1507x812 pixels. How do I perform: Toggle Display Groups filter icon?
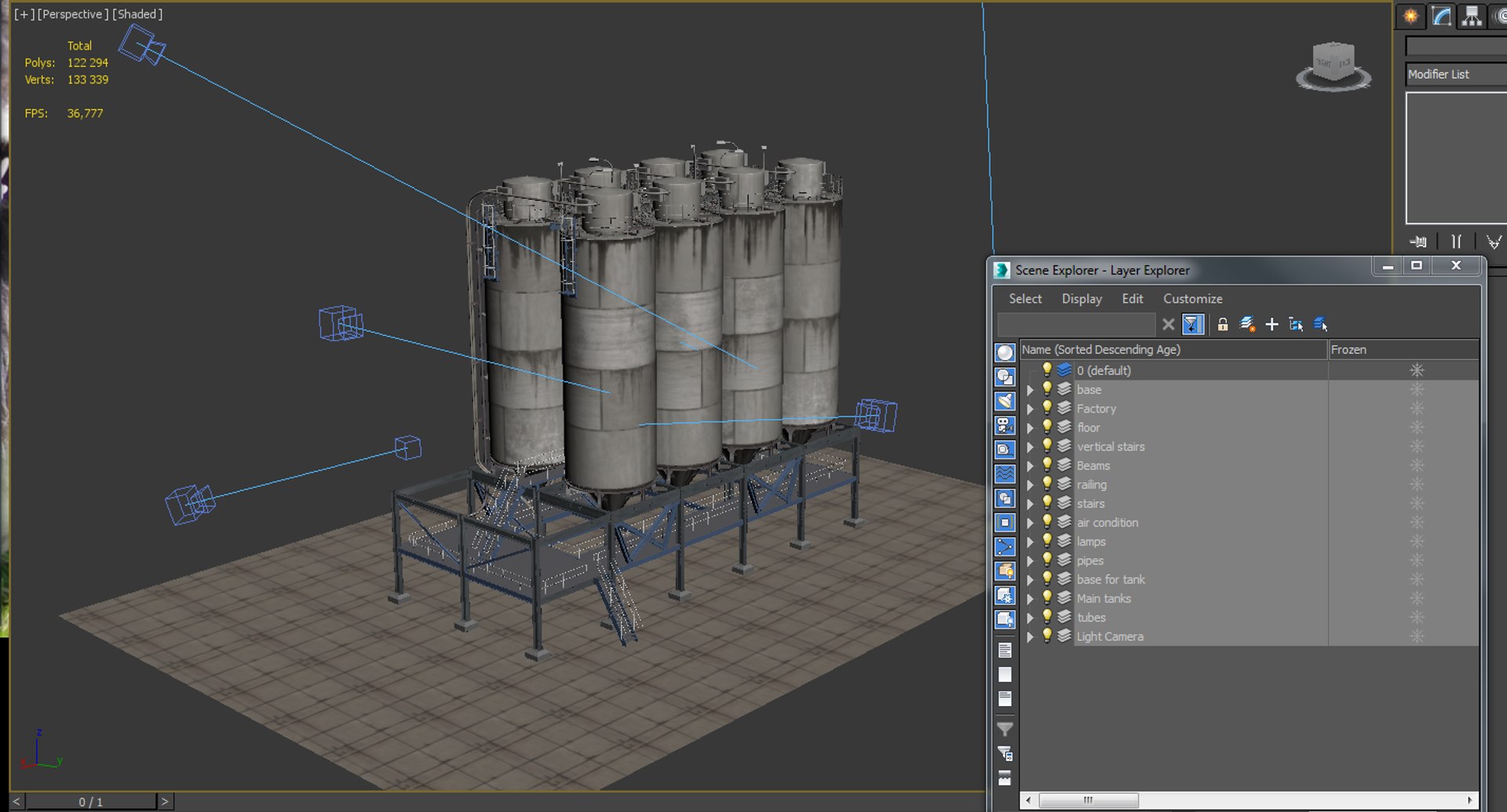point(1005,498)
